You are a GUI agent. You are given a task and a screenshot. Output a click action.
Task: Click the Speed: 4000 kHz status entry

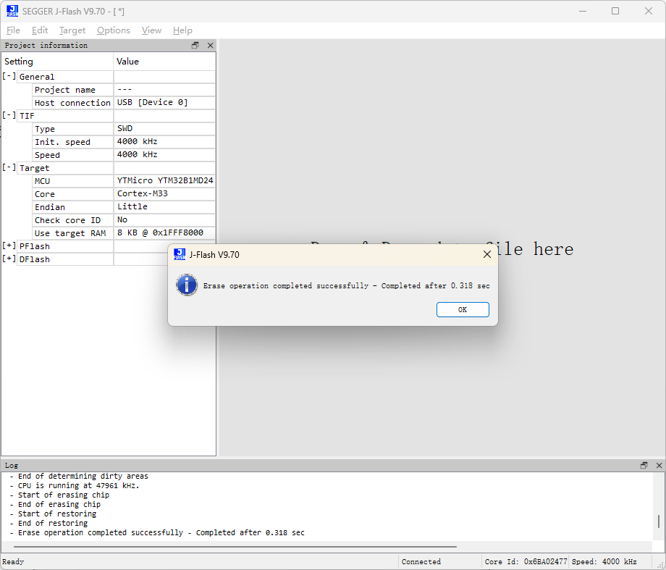coord(604,562)
